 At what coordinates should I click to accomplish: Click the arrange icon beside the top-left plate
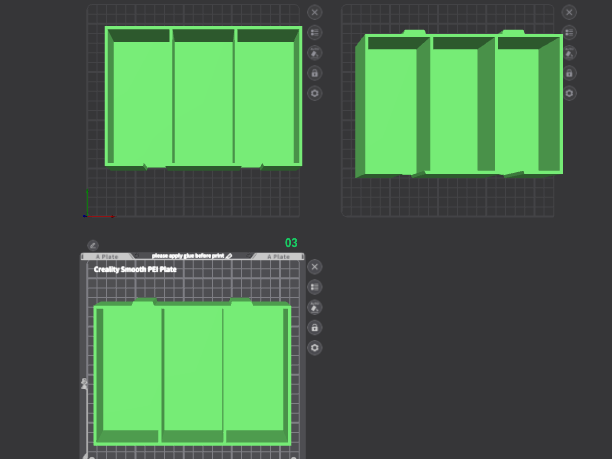click(x=315, y=32)
